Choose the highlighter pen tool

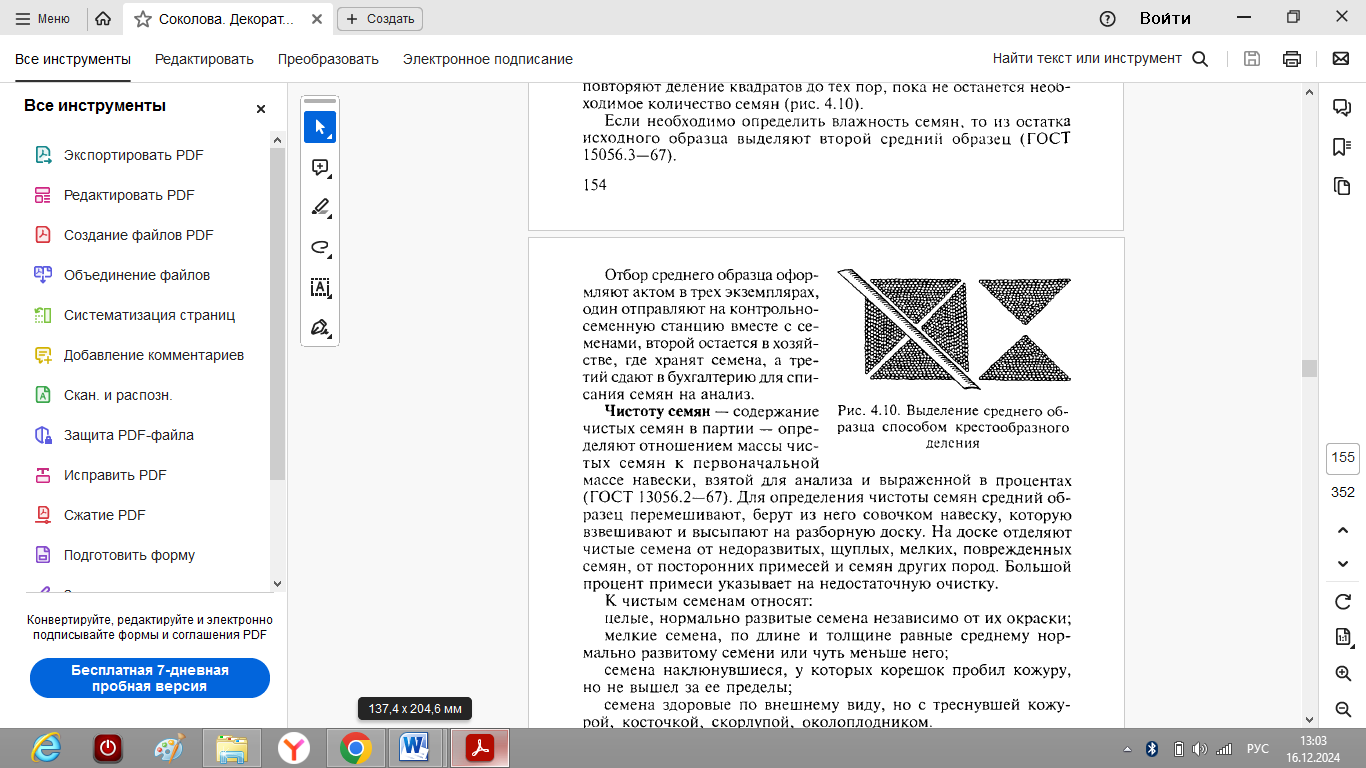(x=320, y=207)
